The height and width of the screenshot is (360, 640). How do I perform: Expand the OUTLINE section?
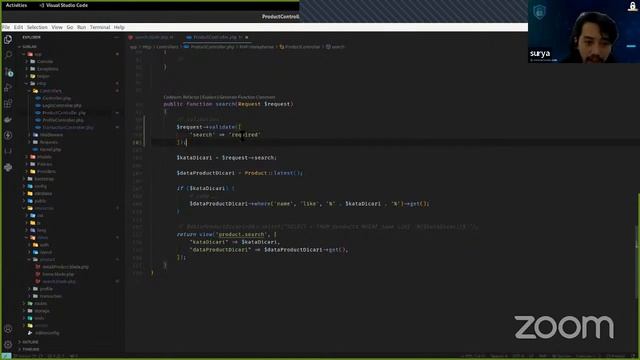point(29,342)
